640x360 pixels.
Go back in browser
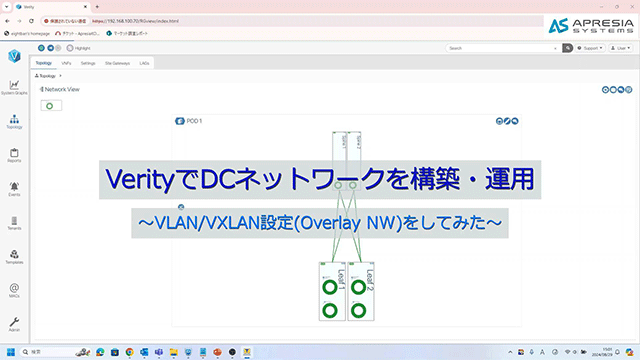pos(7,21)
